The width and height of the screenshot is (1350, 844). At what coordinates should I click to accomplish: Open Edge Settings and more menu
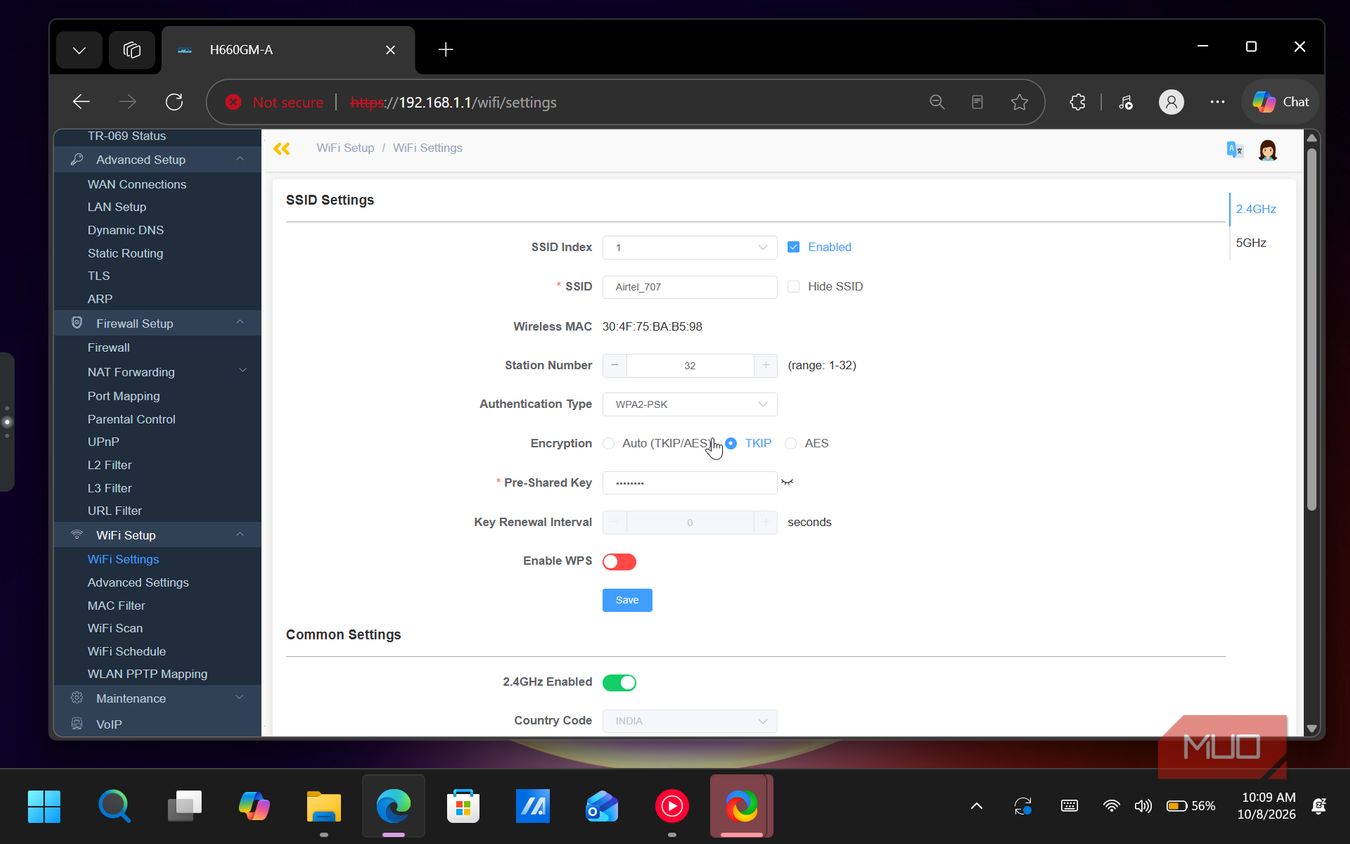pos(1217,102)
